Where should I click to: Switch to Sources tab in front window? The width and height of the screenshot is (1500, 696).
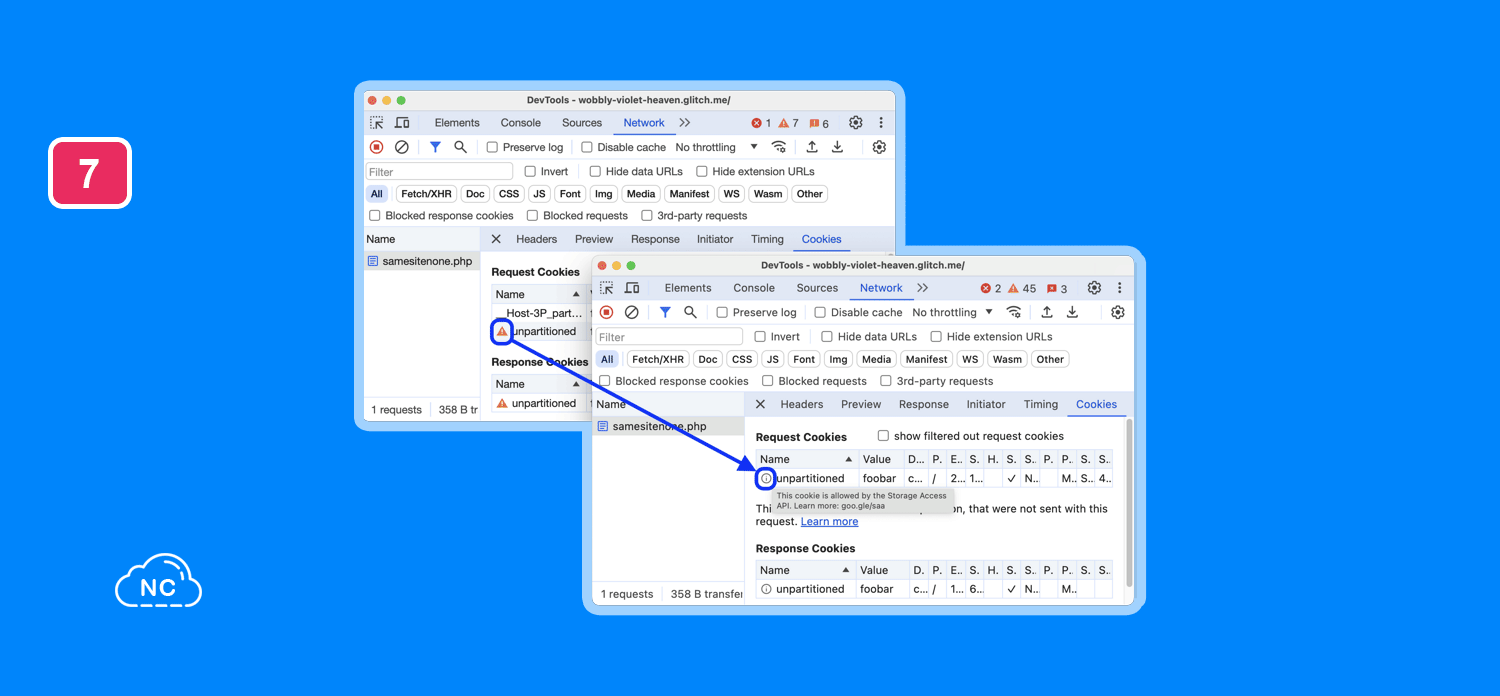pos(817,288)
